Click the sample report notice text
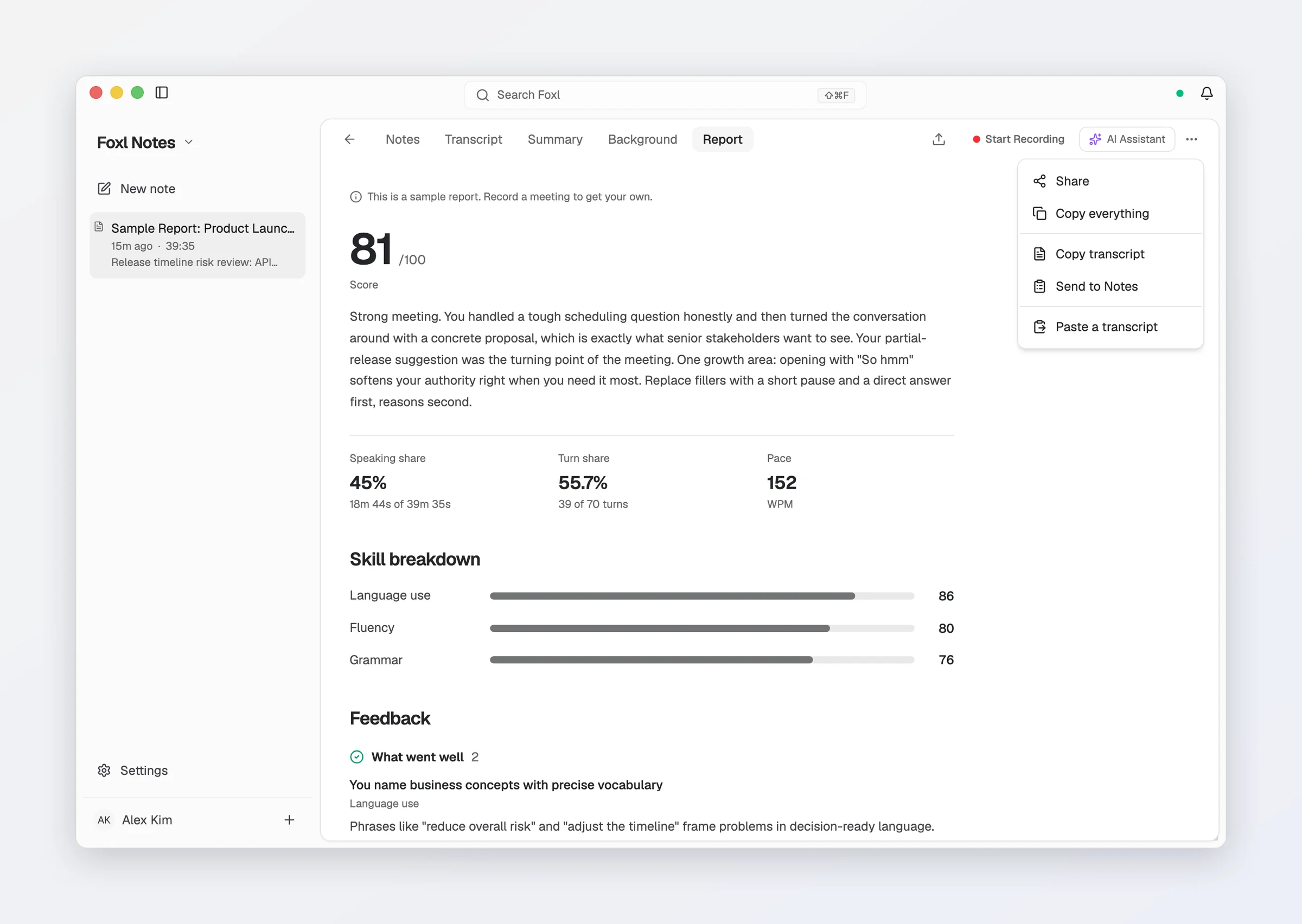 point(510,197)
